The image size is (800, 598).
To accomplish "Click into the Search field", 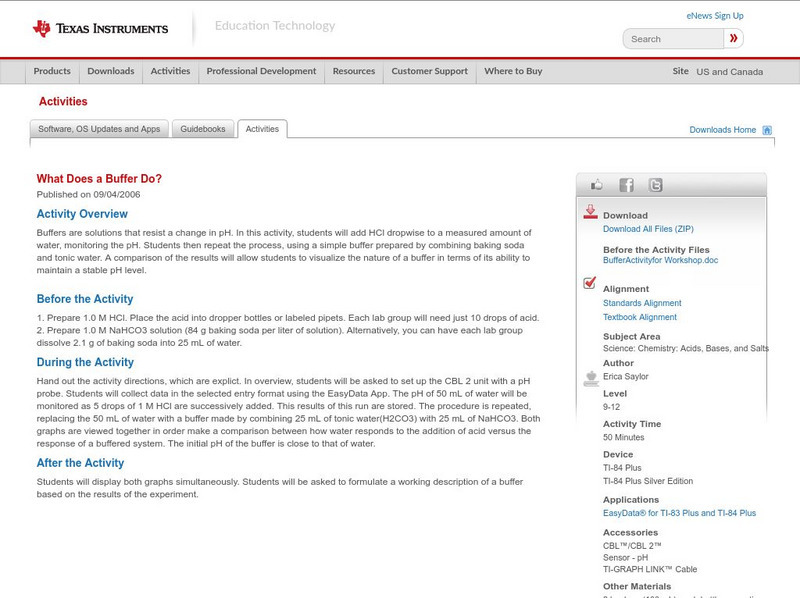I will coord(673,39).
